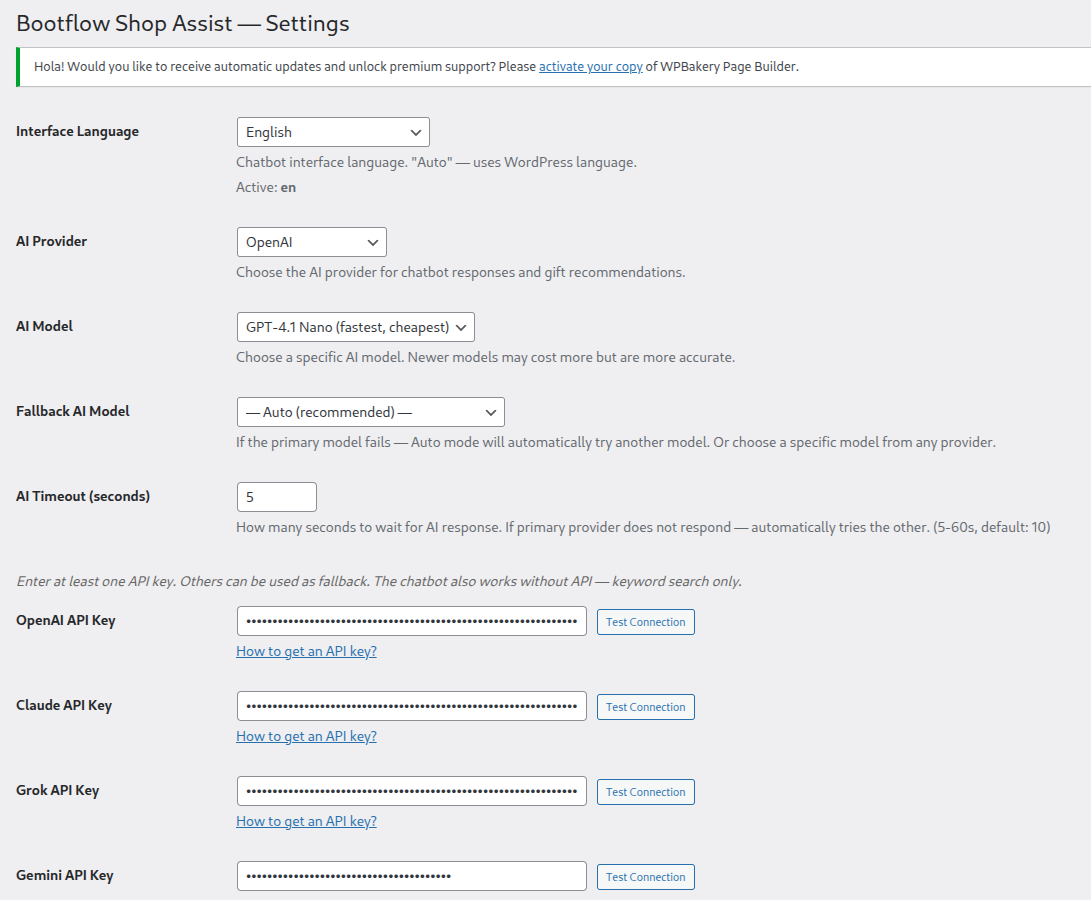Open the Interface Language dropdown
This screenshot has width=1091, height=900.
(333, 132)
